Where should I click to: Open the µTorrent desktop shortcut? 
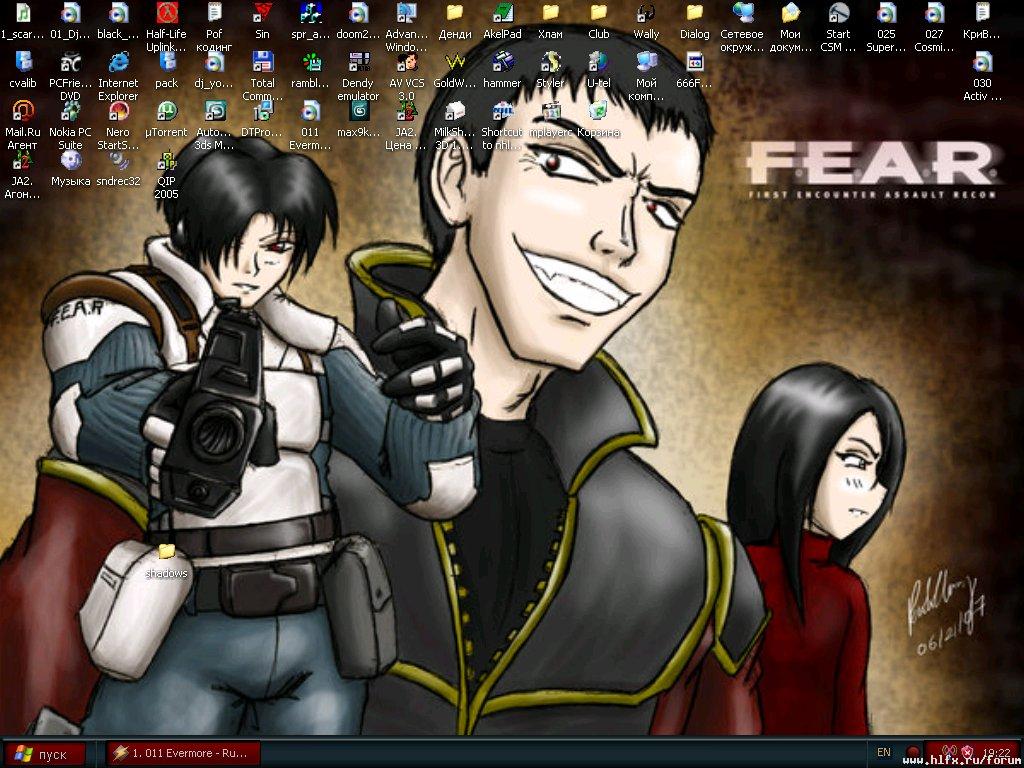(x=166, y=110)
